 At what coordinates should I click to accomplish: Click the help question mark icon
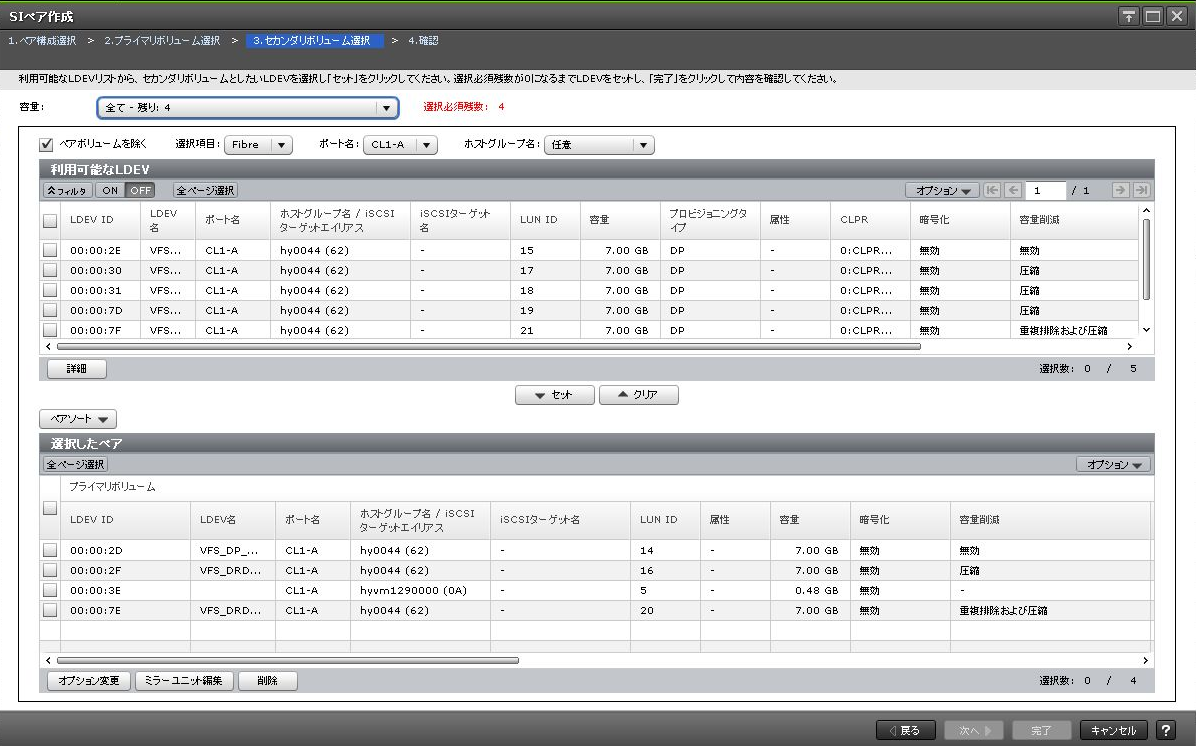[x=1165, y=730]
